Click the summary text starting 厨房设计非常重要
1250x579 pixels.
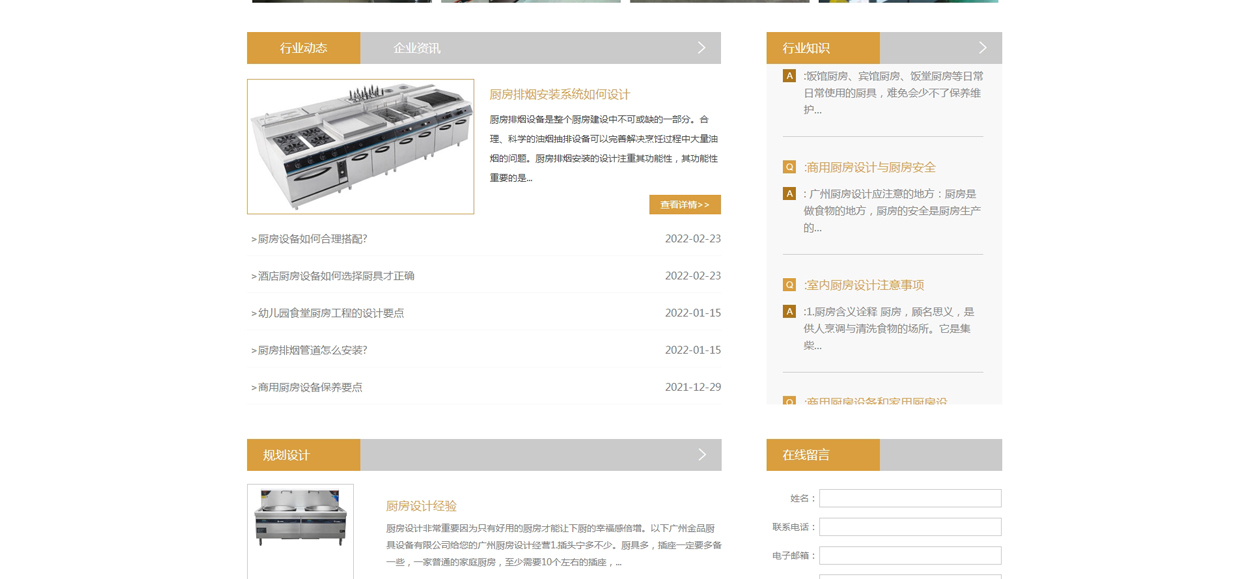554,545
